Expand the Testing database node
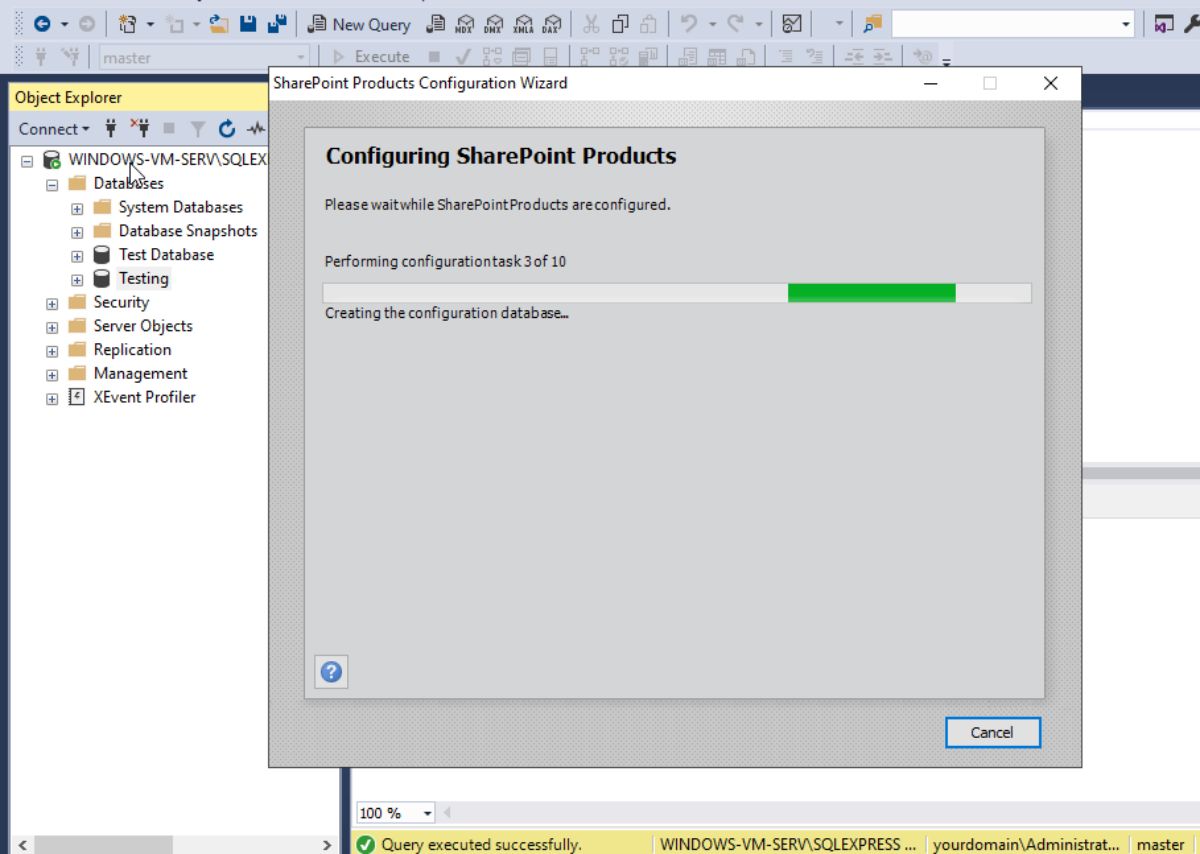 click(x=77, y=280)
